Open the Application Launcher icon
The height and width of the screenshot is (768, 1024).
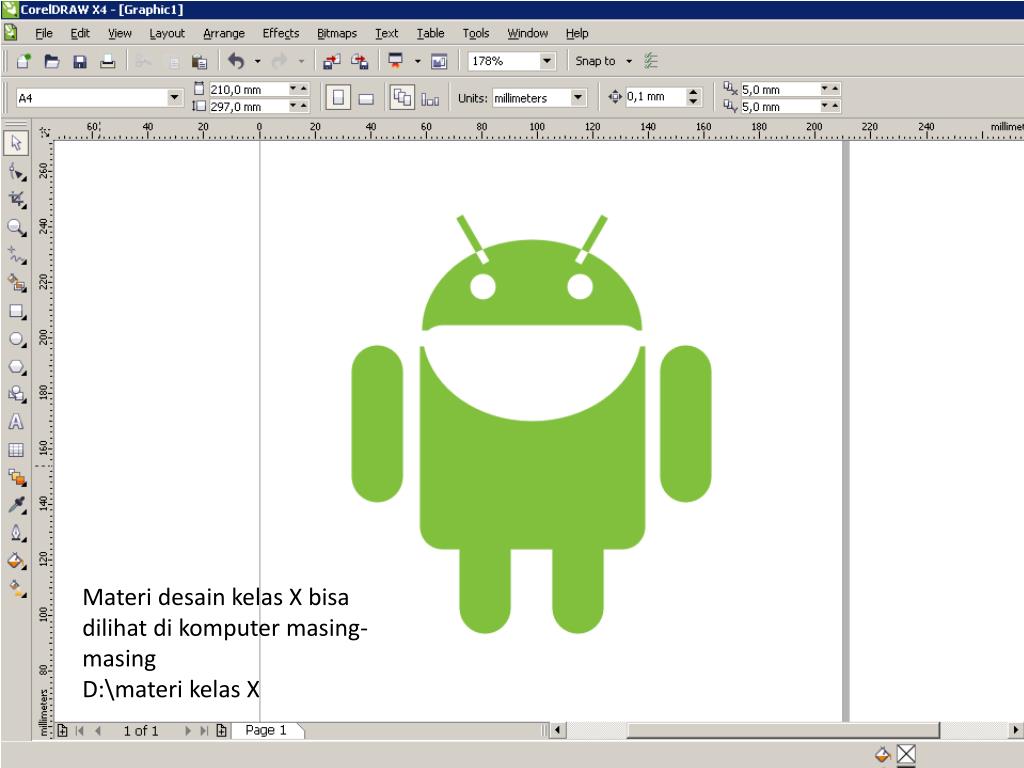tap(396, 61)
